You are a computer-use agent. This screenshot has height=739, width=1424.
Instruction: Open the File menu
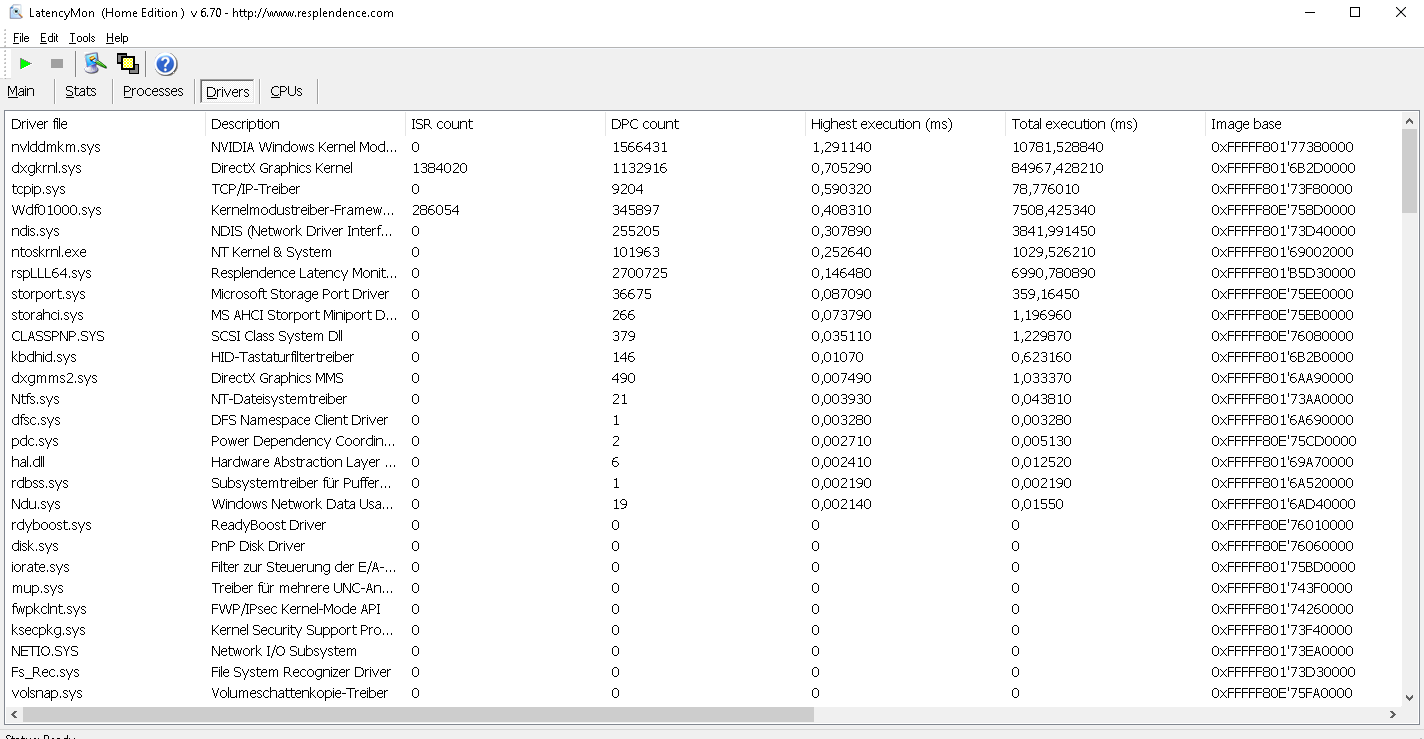[21, 38]
